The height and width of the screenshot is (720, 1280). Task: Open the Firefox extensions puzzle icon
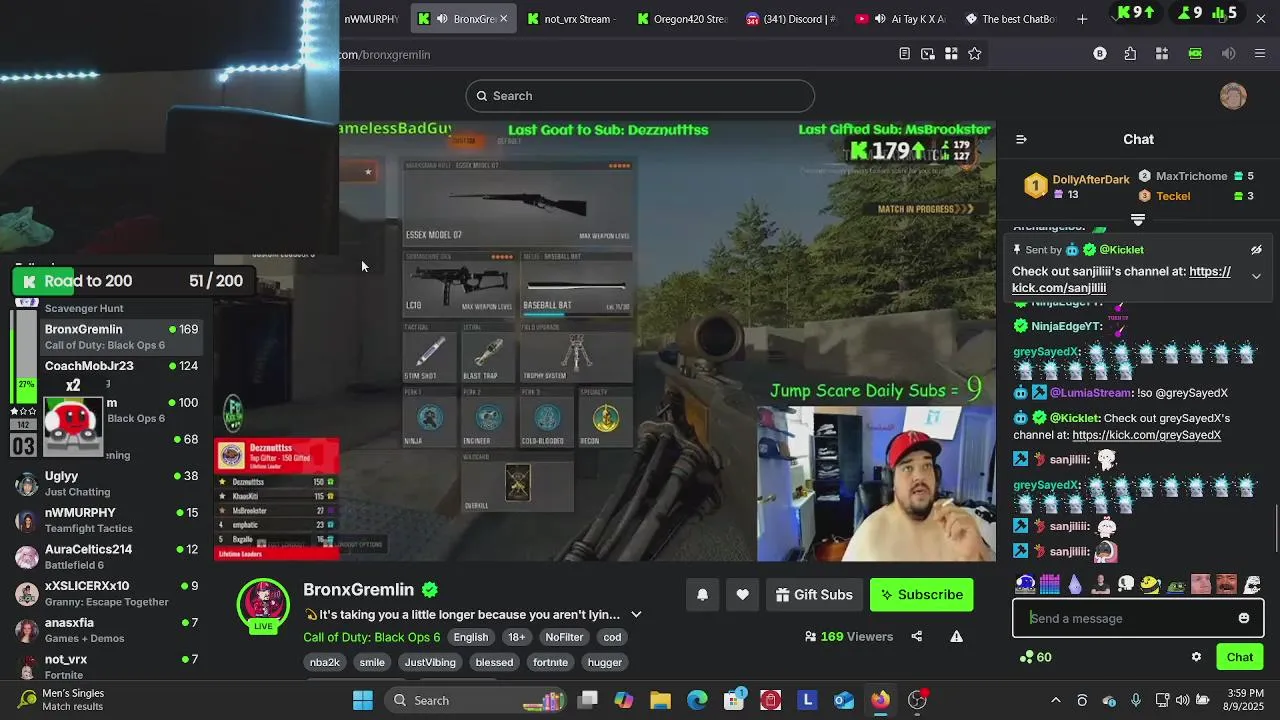point(1130,54)
